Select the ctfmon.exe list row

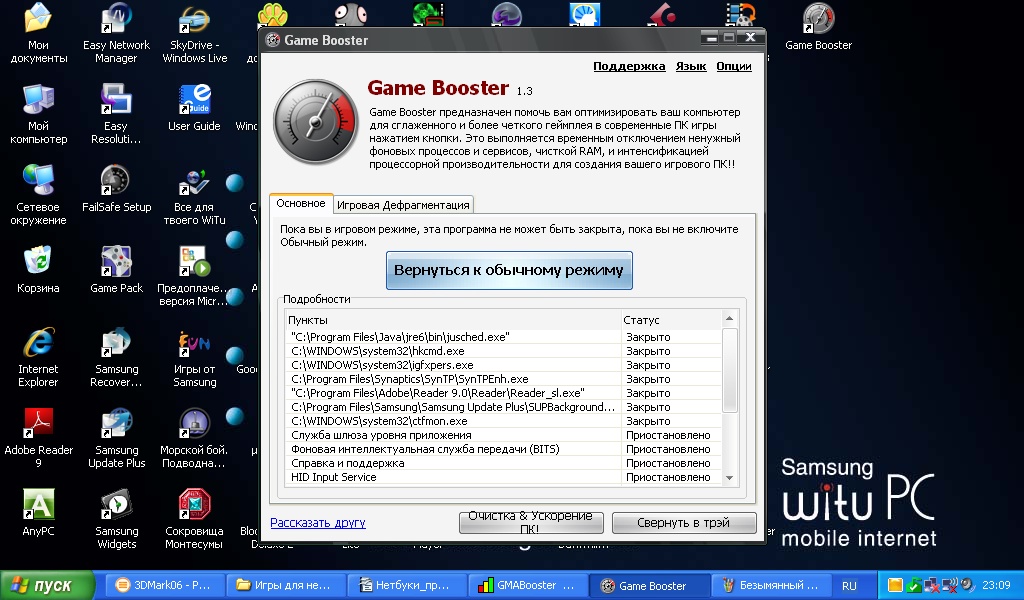point(504,421)
